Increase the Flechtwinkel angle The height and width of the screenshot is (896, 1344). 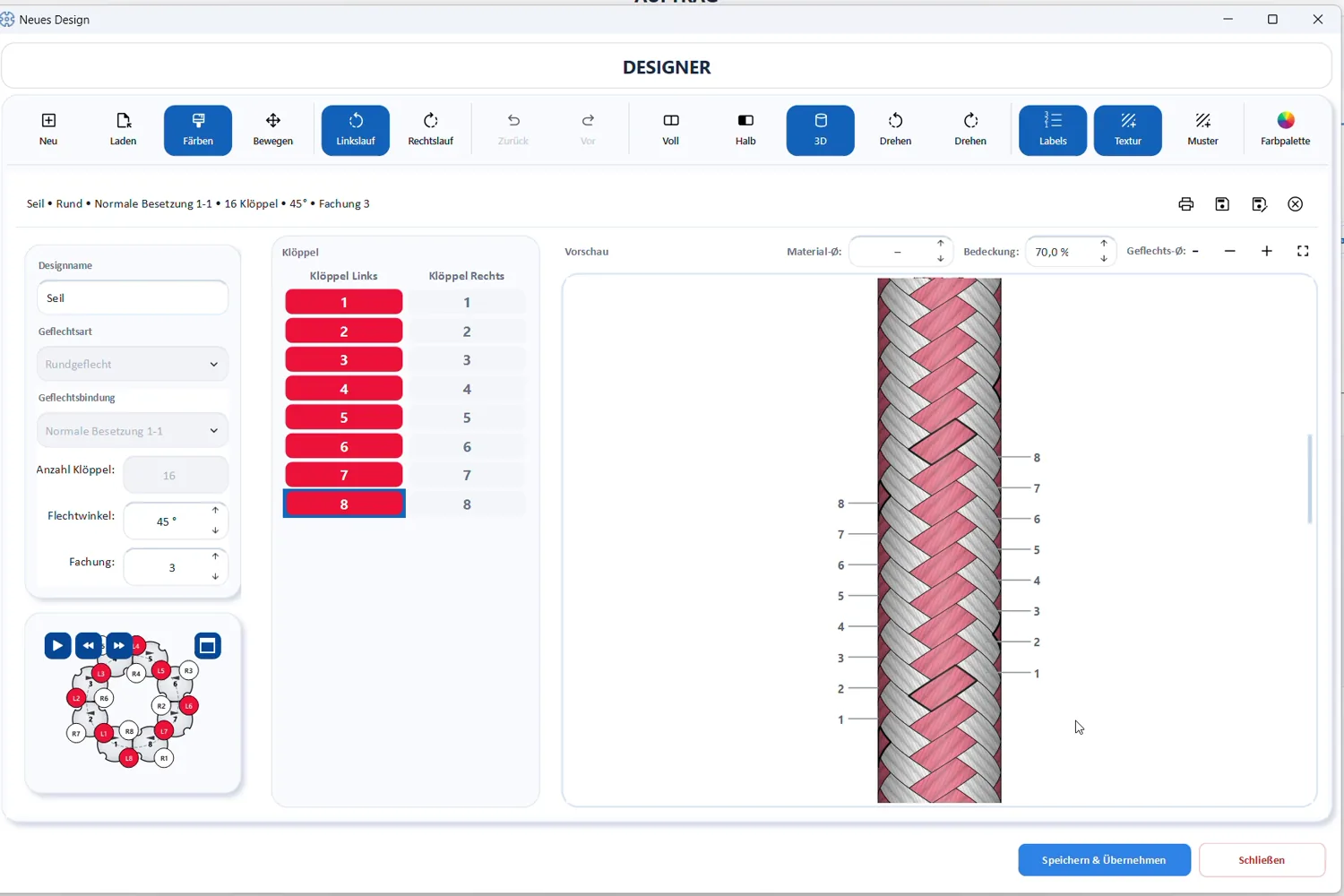[215, 511]
